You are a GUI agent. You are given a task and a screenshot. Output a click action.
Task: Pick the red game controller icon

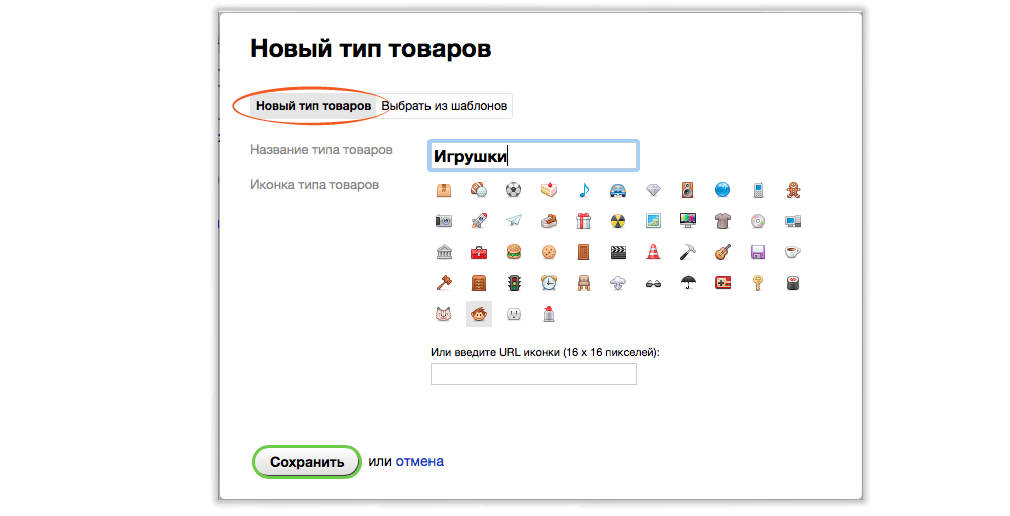click(723, 283)
